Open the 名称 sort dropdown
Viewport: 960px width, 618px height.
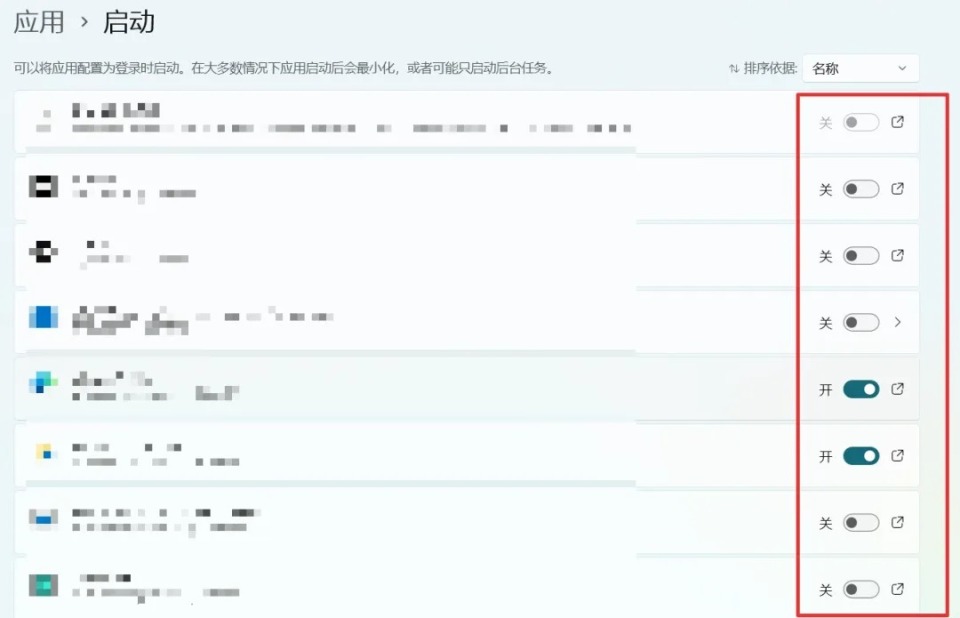(860, 68)
